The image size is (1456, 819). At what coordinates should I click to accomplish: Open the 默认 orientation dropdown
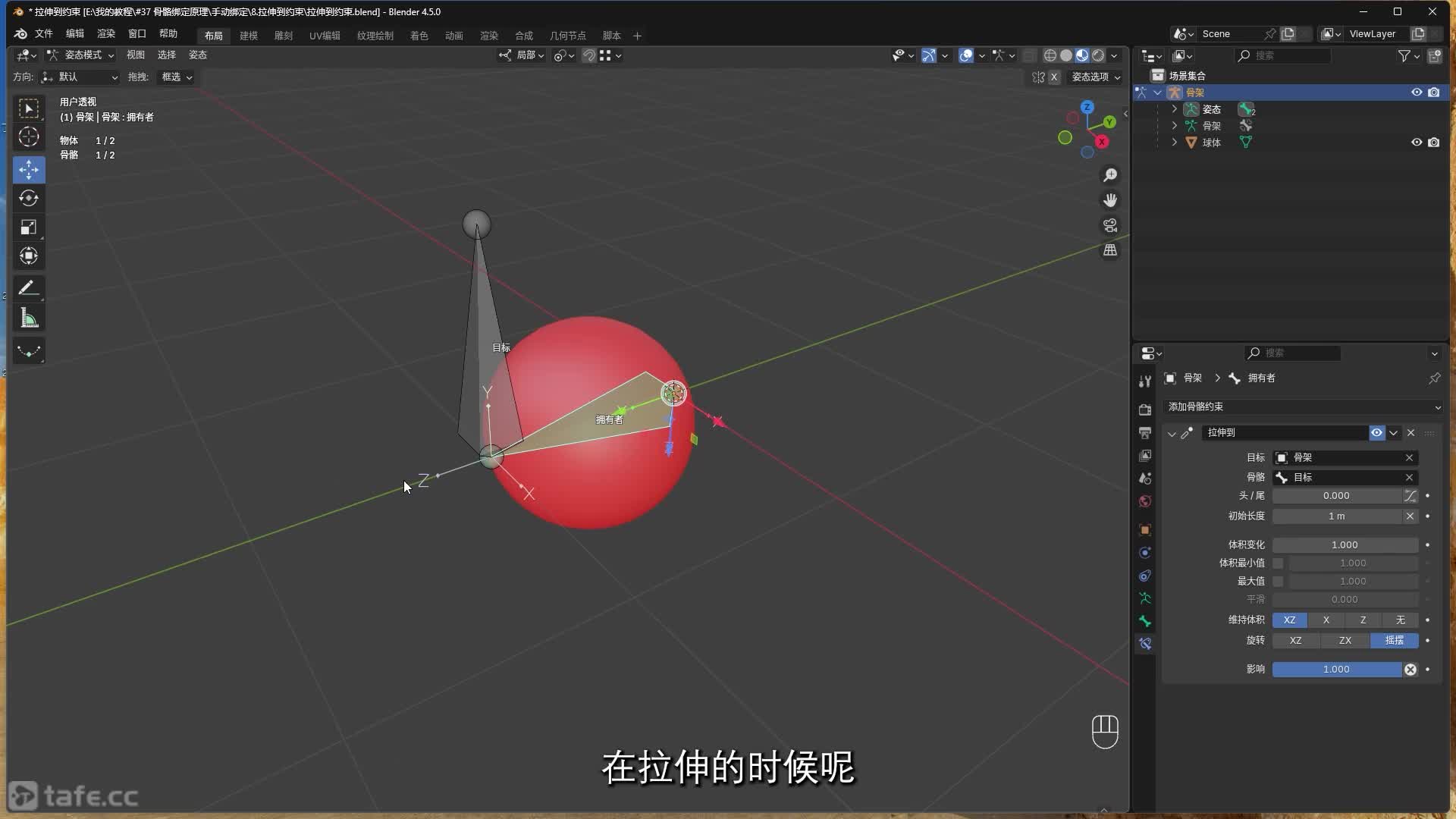coord(80,77)
